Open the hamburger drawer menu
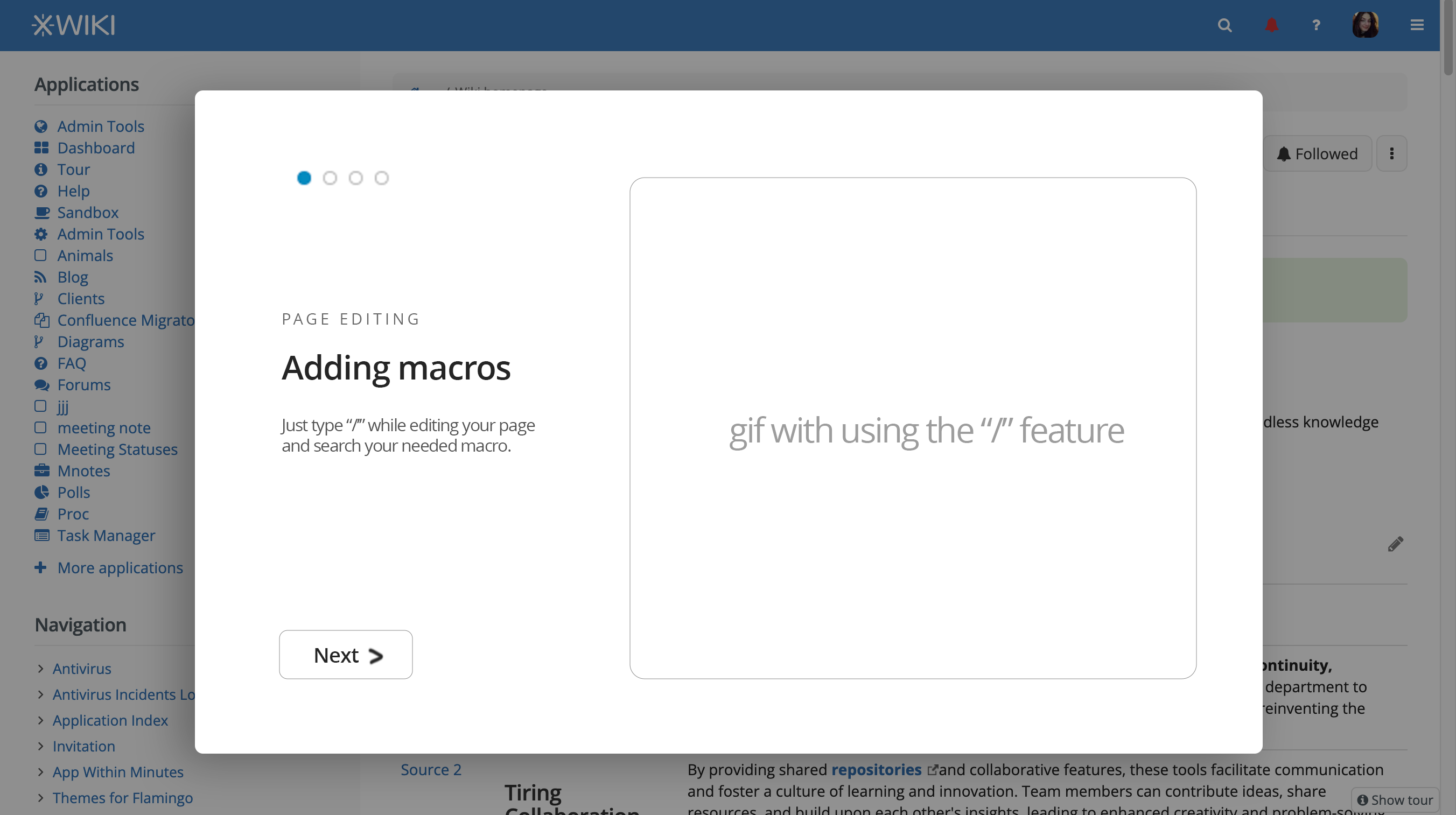The image size is (1456, 815). point(1417,25)
